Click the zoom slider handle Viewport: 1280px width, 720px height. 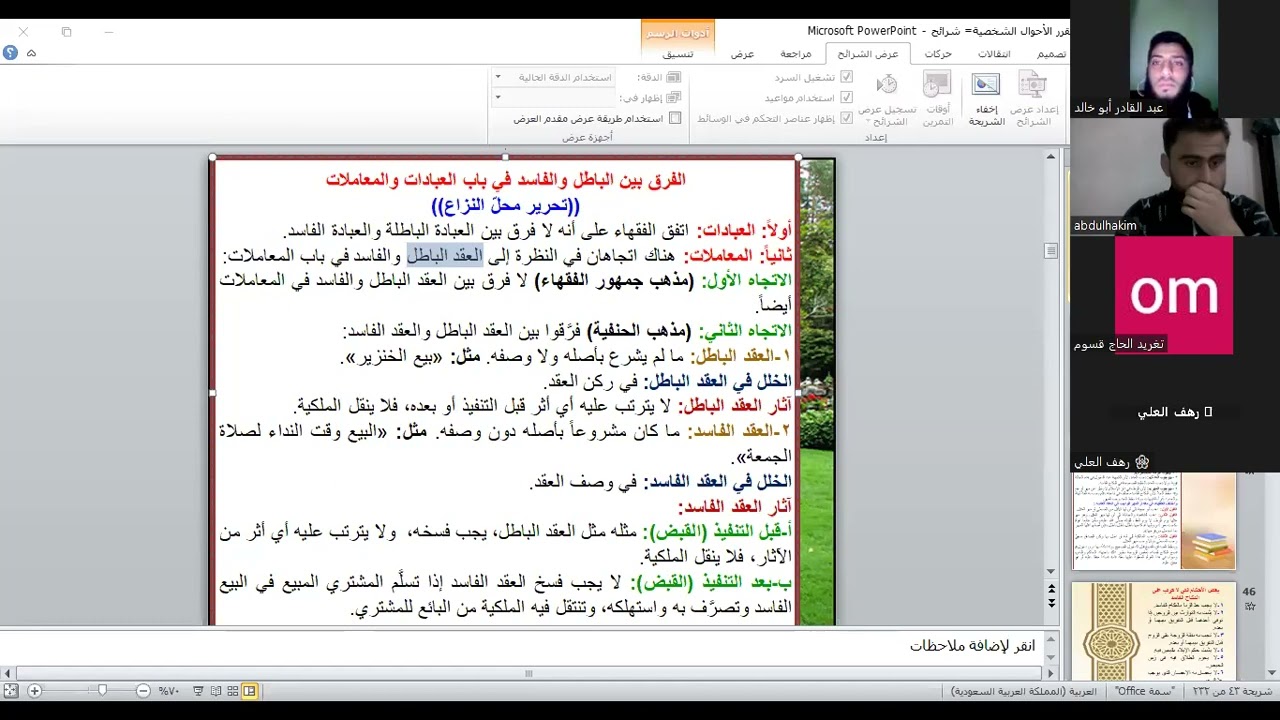pos(102,691)
